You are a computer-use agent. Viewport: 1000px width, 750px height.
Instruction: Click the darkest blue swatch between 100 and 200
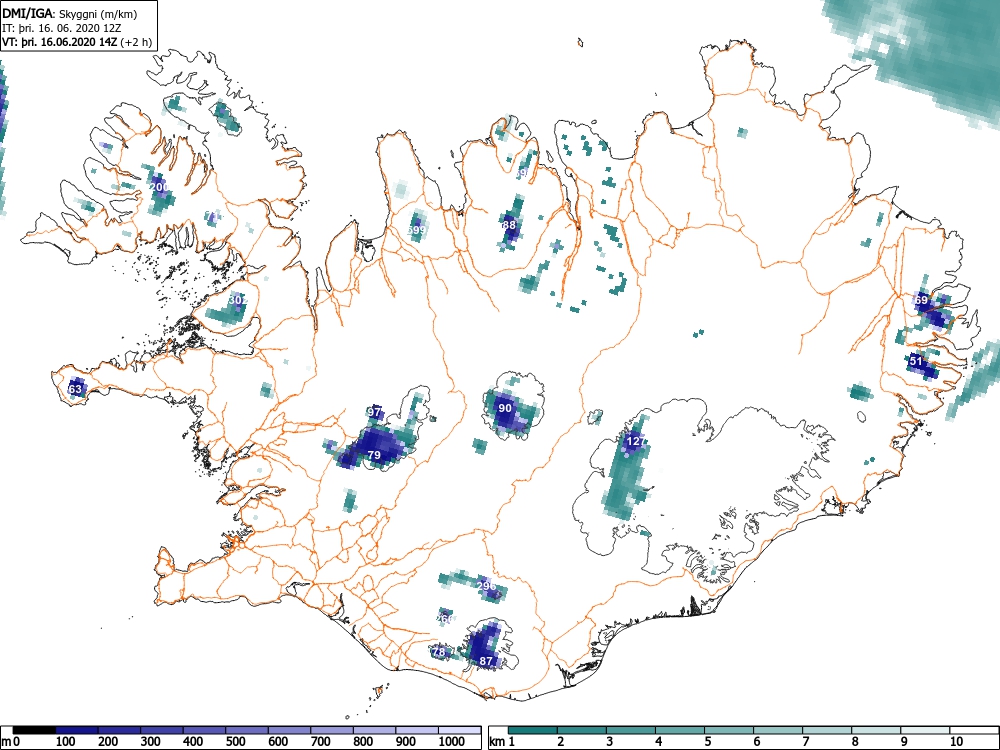pyautogui.click(x=77, y=730)
